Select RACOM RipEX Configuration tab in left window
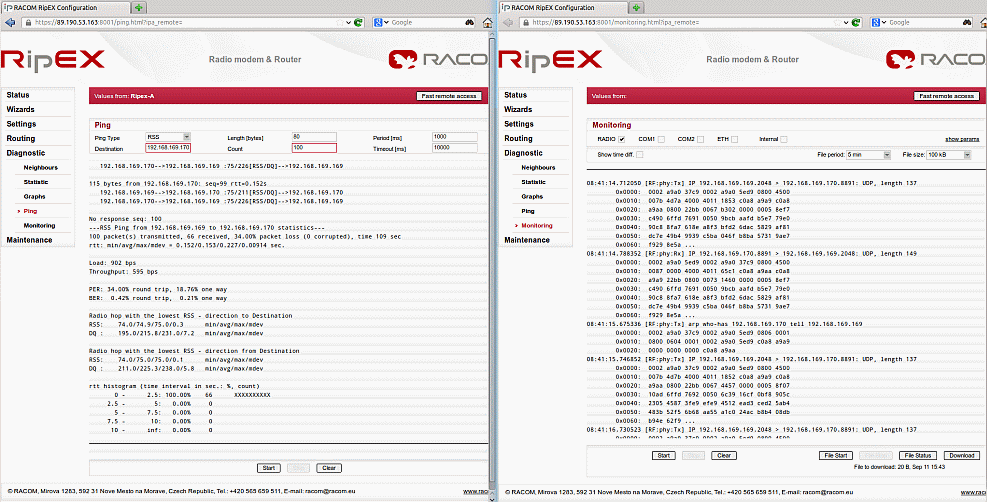The image size is (987, 502). (65, 8)
